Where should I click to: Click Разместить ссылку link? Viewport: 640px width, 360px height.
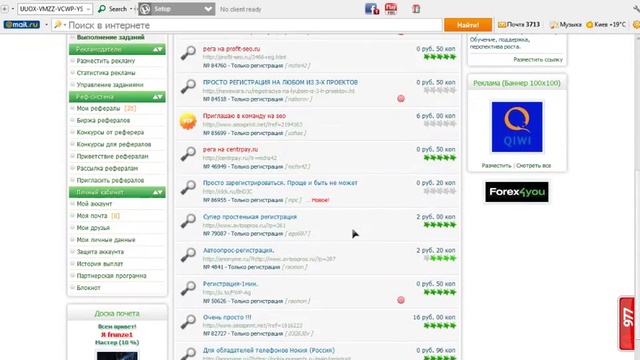click(538, 60)
